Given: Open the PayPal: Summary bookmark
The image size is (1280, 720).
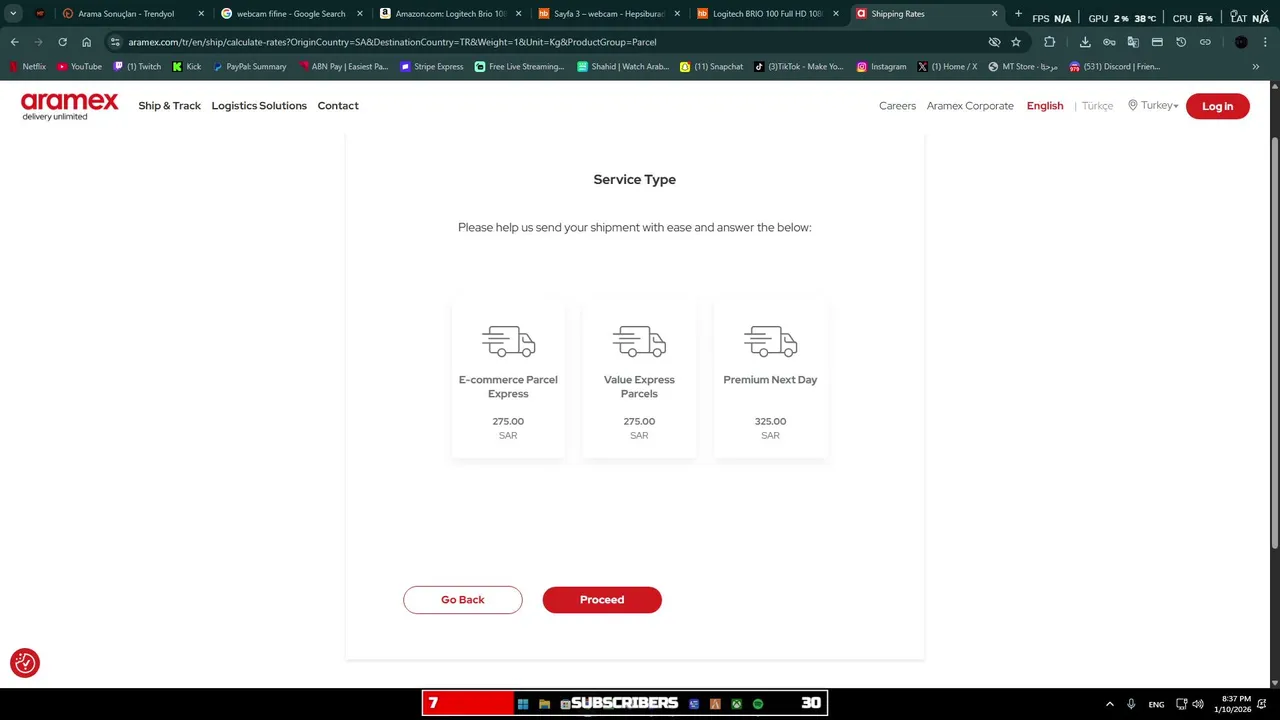Looking at the screenshot, I should click(250, 67).
